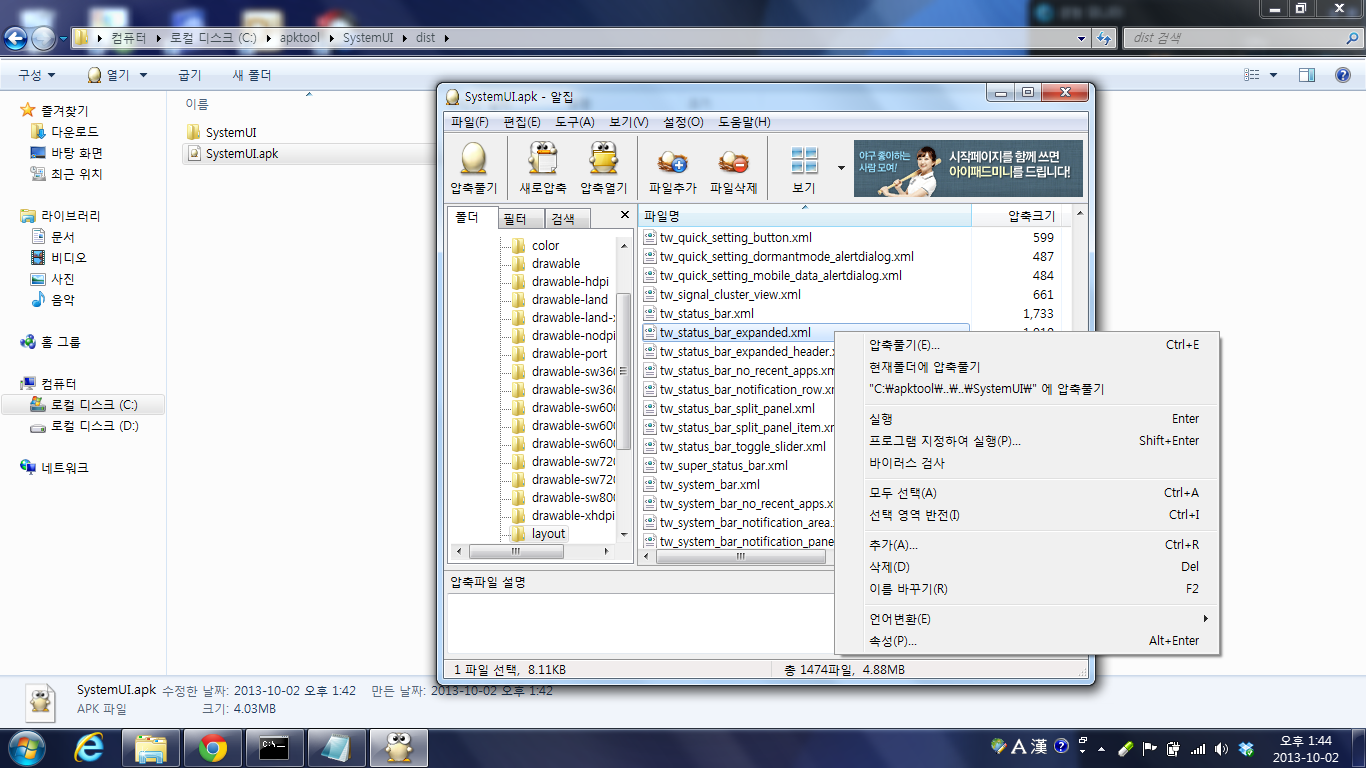1366x768 pixels.
Task: Switch to the 필터 tab
Action: [x=514, y=219]
